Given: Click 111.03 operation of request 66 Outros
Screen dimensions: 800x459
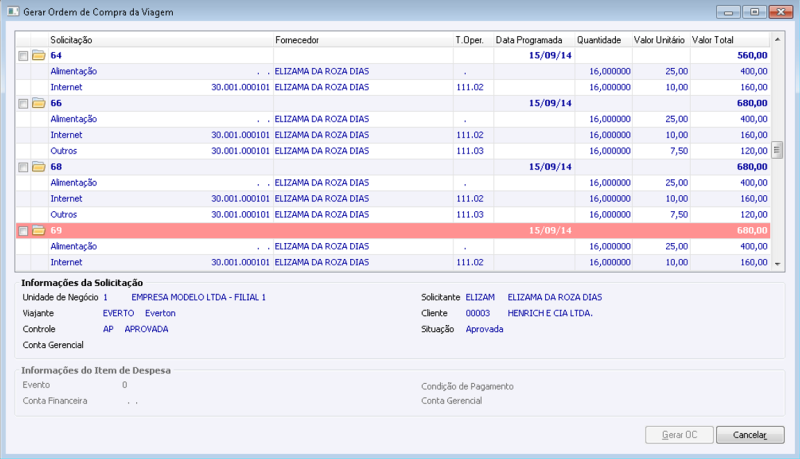Looking at the screenshot, I should [470, 151].
